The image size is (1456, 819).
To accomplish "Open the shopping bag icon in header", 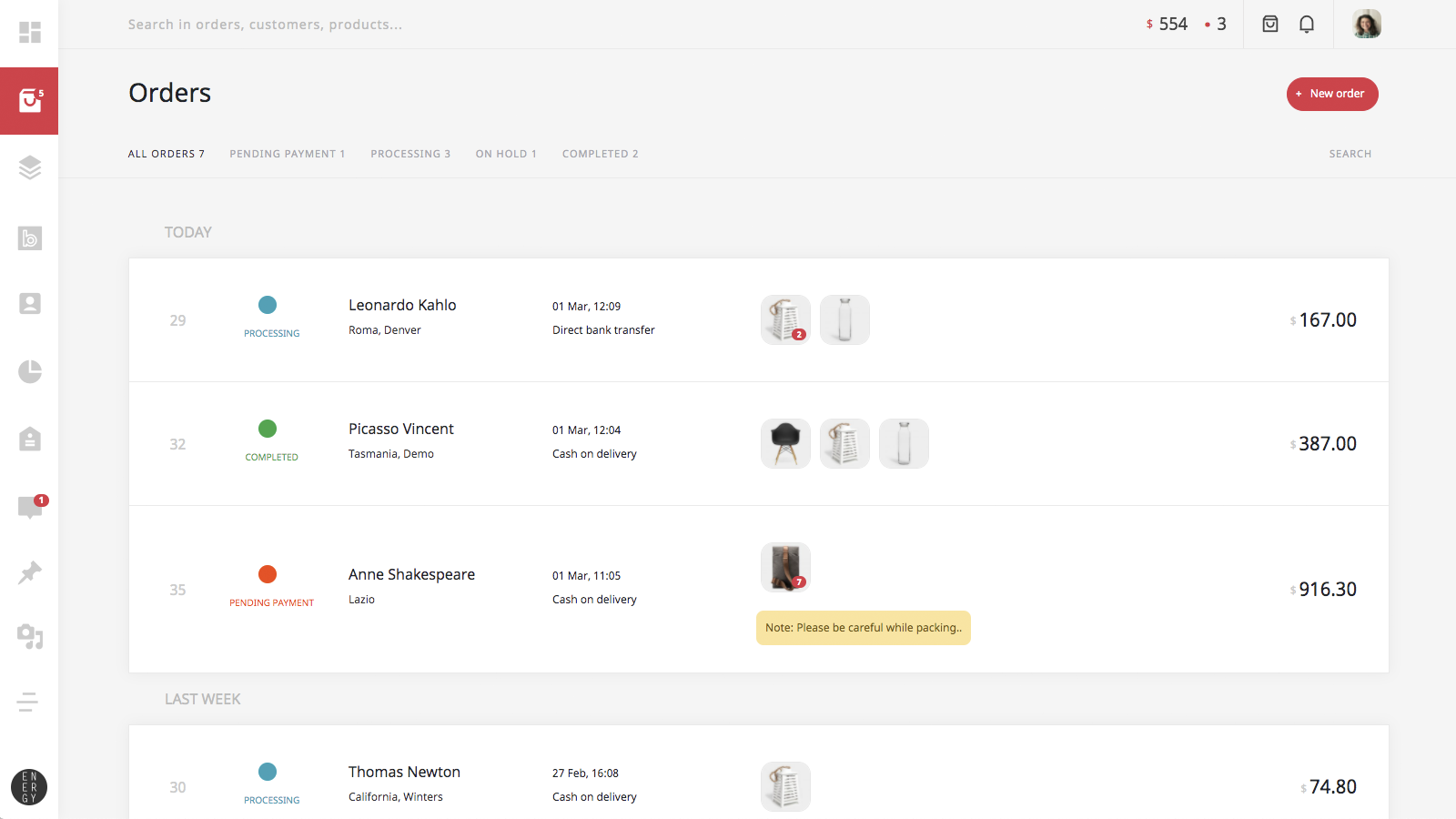I will point(1270,25).
